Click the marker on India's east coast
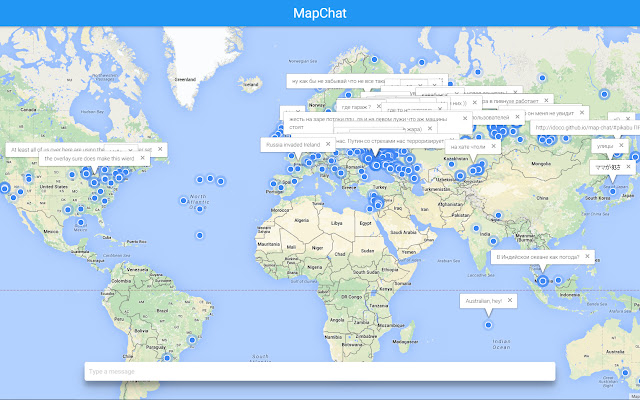This screenshot has width=640, height=400. coord(493,241)
